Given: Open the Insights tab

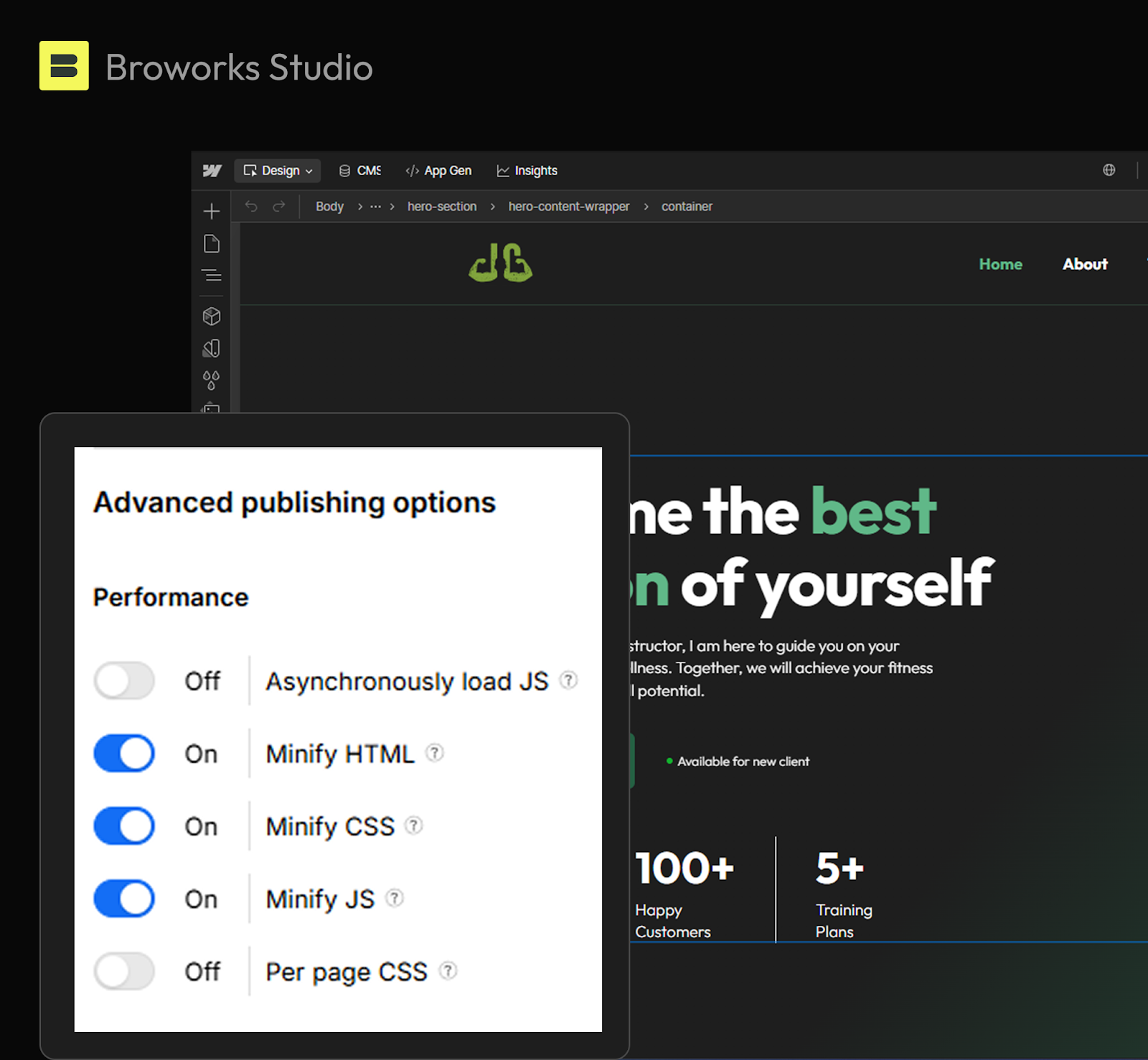Looking at the screenshot, I should (527, 170).
